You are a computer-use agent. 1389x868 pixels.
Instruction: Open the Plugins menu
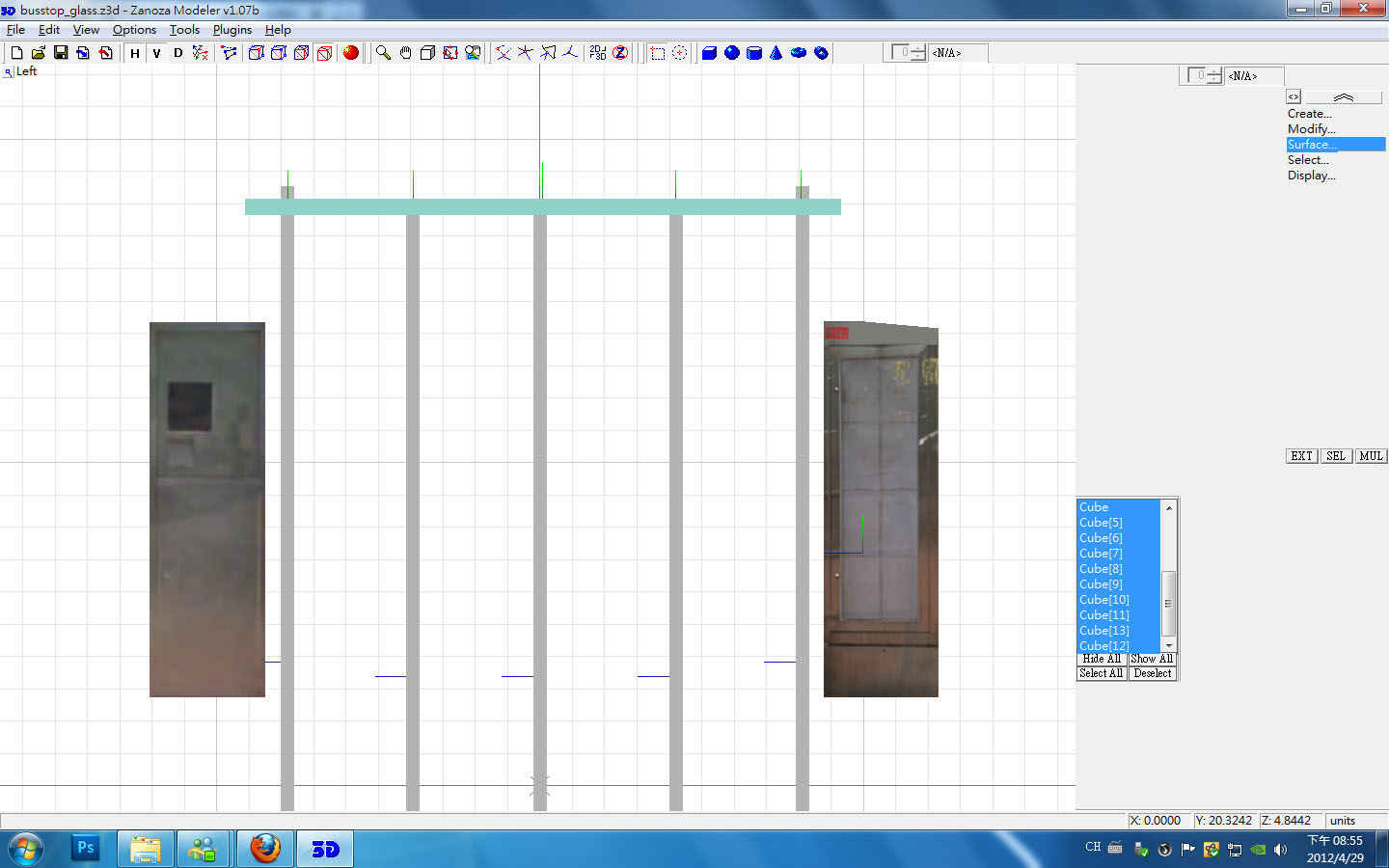click(231, 30)
